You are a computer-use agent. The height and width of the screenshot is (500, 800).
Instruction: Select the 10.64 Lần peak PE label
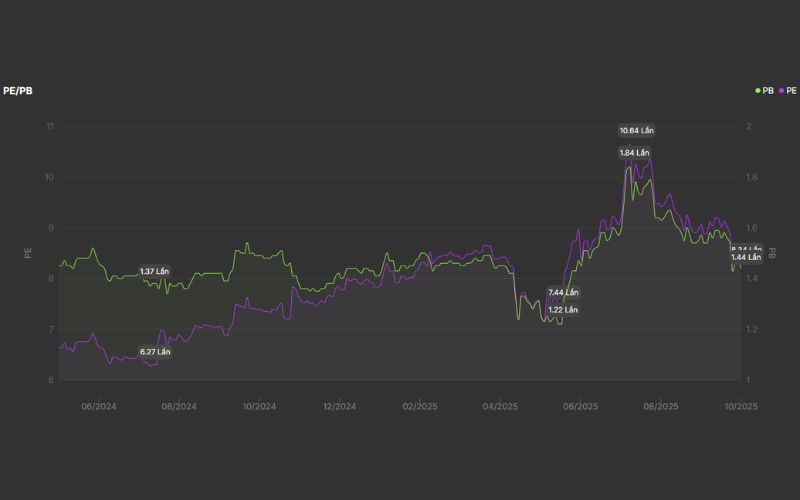point(636,130)
